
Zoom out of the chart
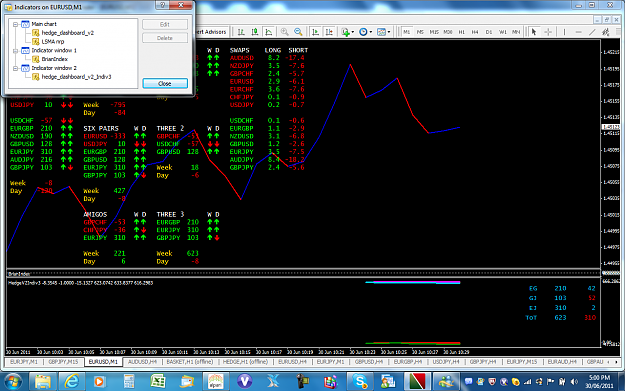coord(298,32)
